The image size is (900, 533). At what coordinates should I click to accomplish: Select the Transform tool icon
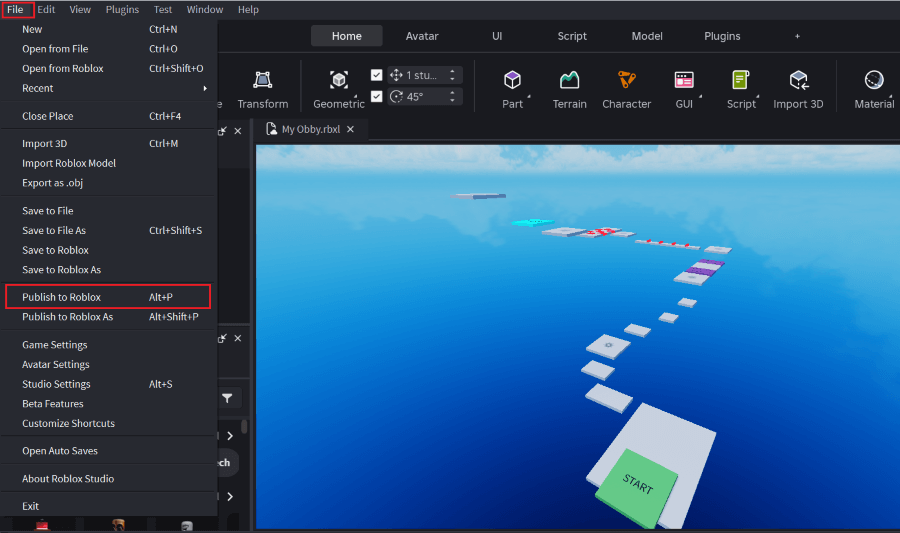pos(263,80)
